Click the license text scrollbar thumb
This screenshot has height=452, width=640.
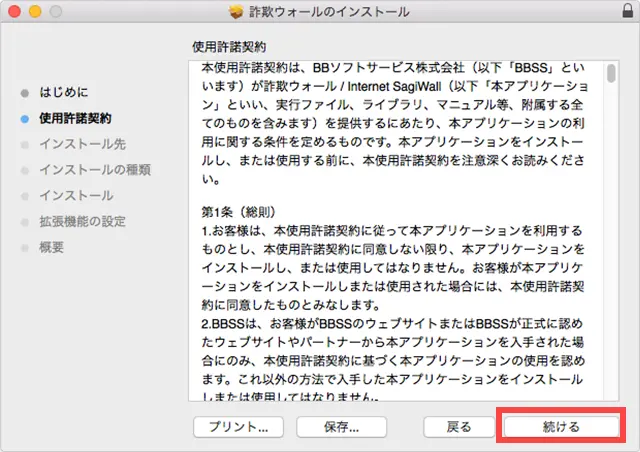pyautogui.click(x=611, y=73)
